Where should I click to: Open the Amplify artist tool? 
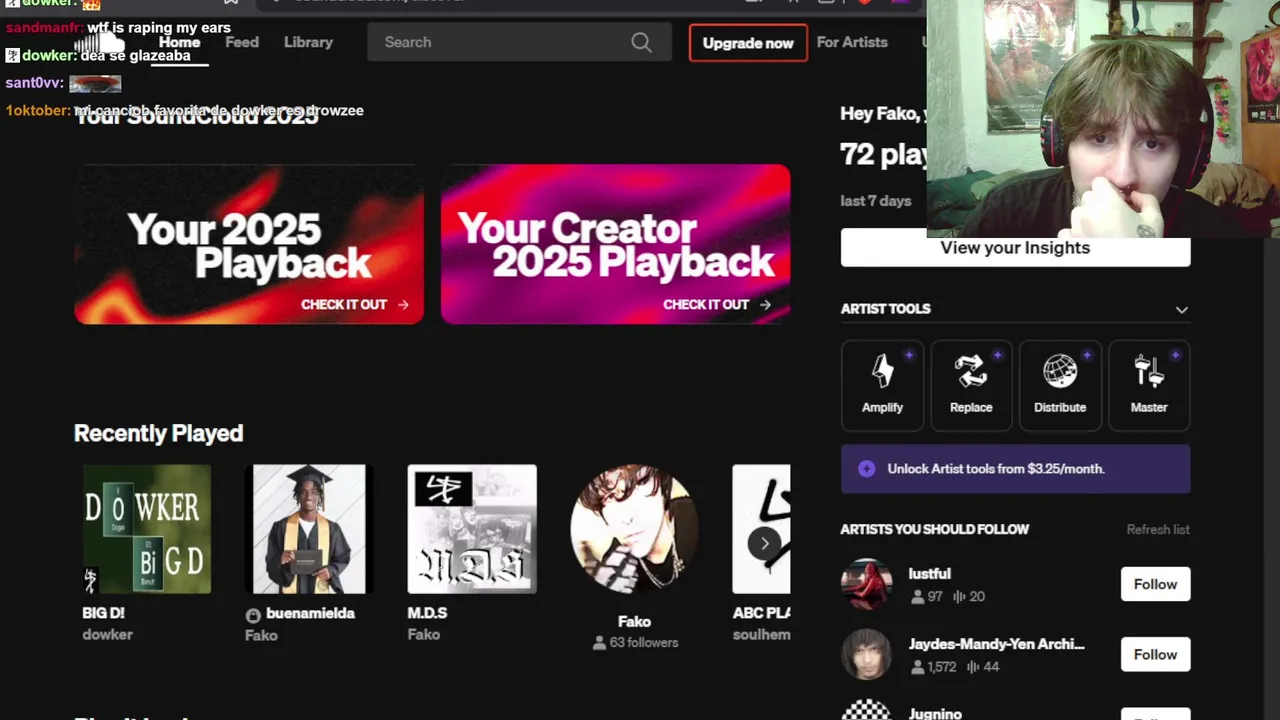[x=882, y=385]
